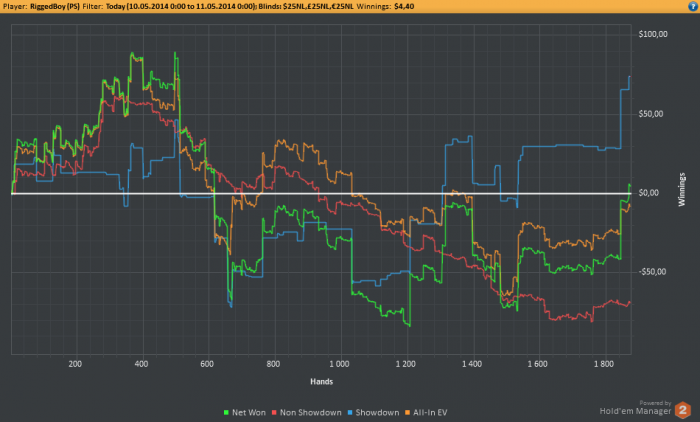Click the -$50,00 axis label

[x=652, y=272]
